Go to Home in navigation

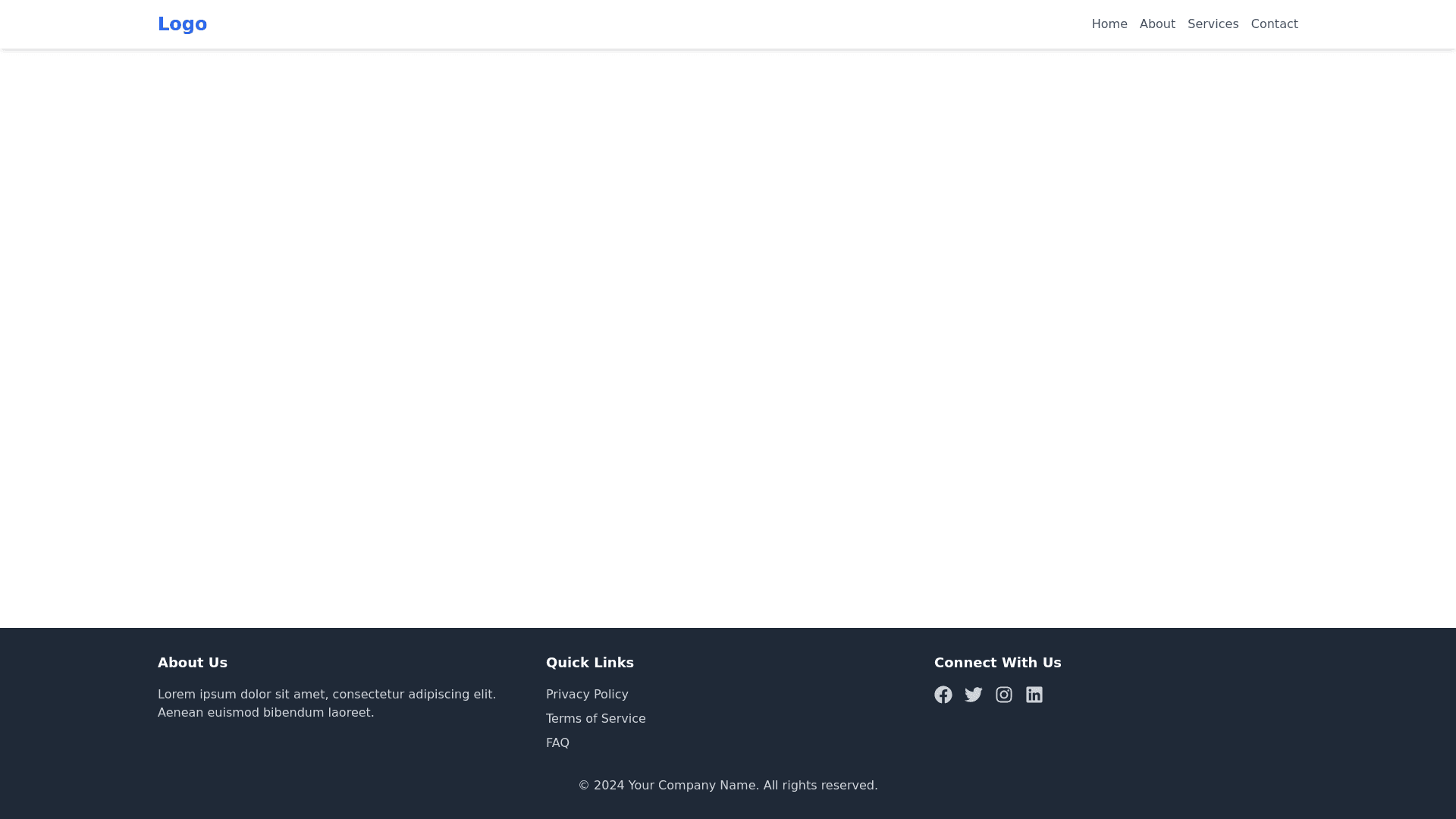[1109, 24]
